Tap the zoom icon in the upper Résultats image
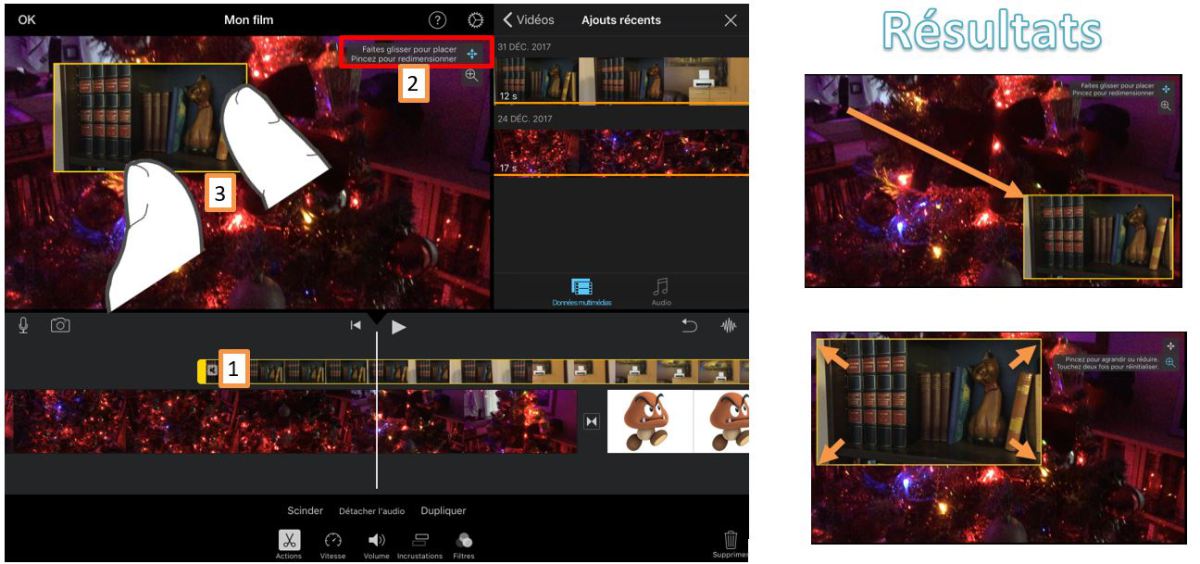 click(x=1166, y=105)
